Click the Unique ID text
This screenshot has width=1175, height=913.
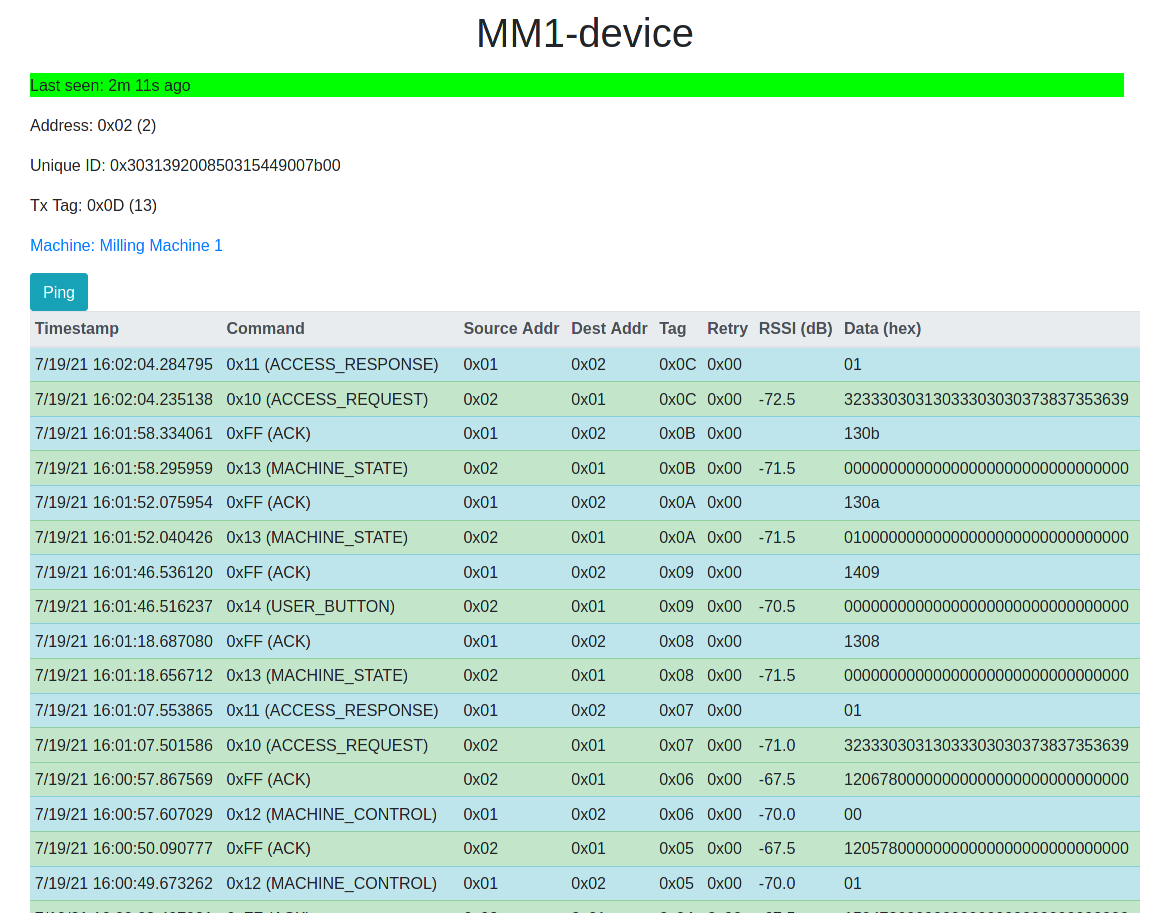(x=185, y=165)
